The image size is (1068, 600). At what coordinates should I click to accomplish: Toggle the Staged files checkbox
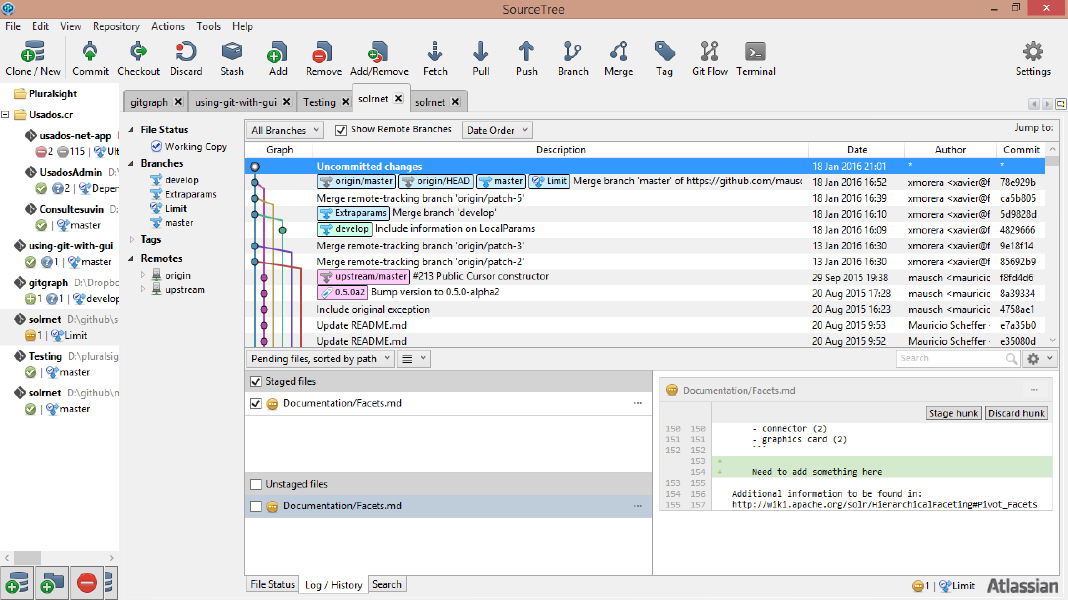256,381
